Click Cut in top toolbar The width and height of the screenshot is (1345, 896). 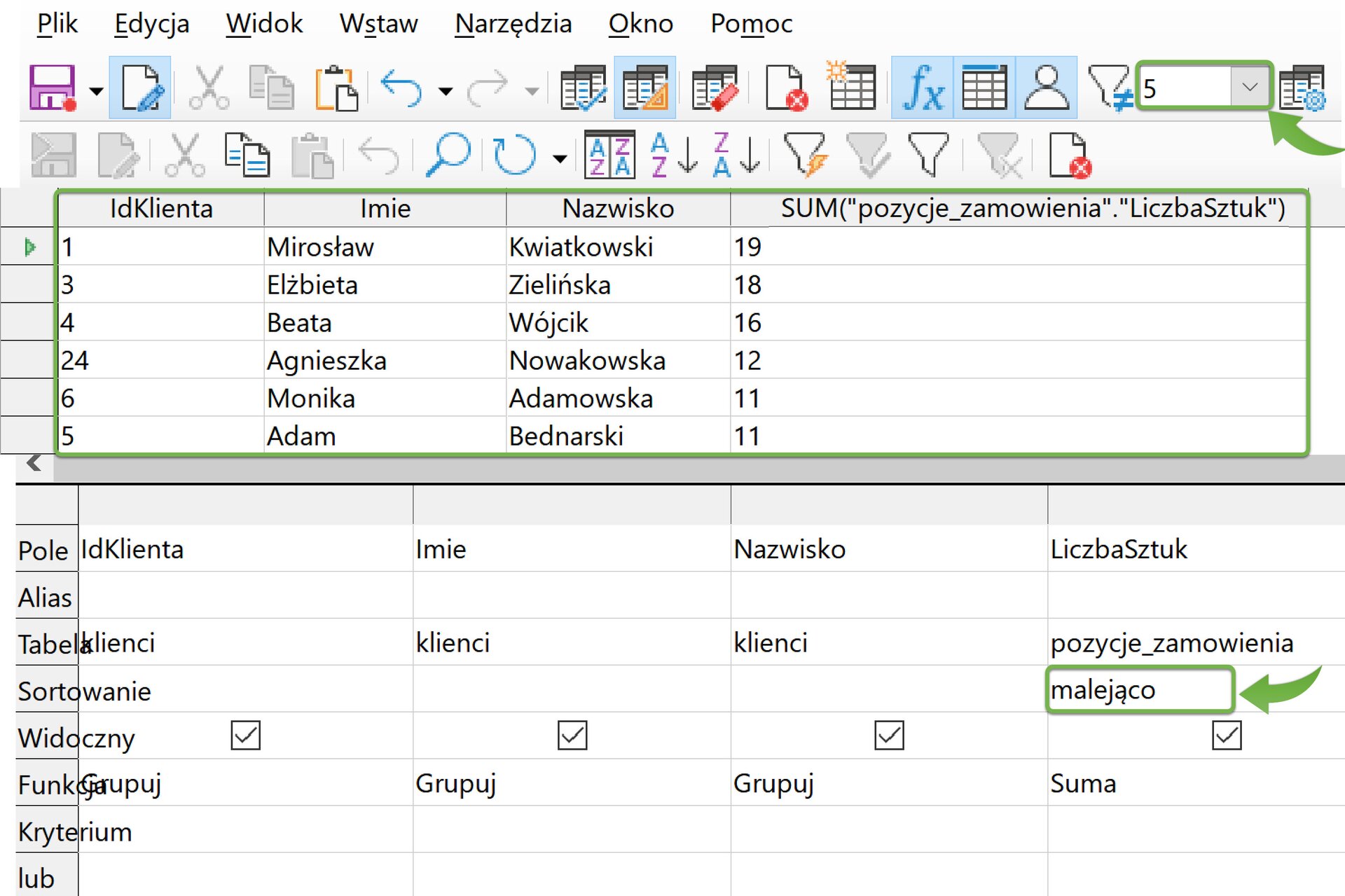click(209, 88)
